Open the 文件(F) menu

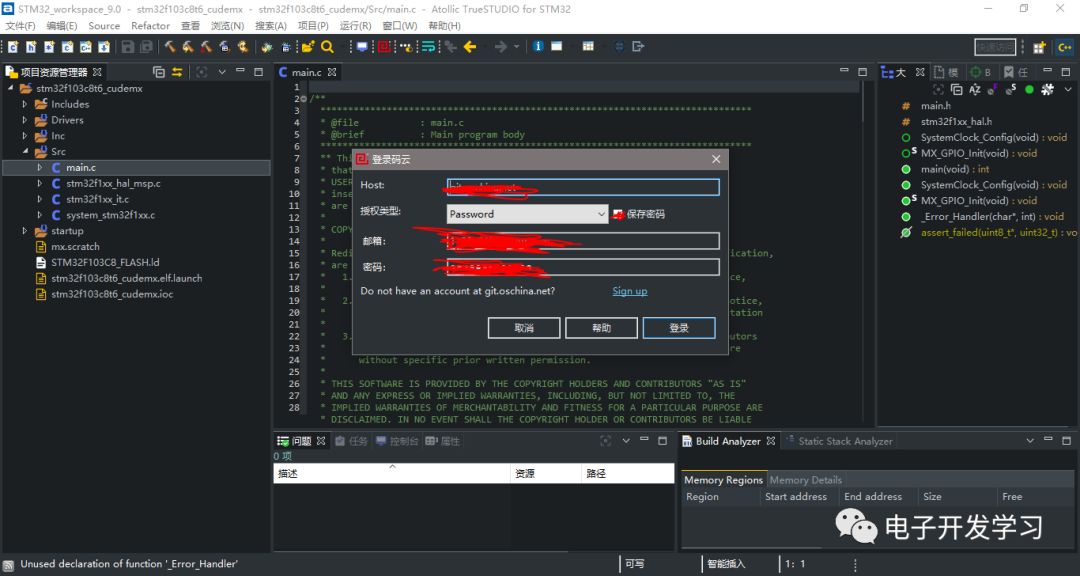pos(20,25)
